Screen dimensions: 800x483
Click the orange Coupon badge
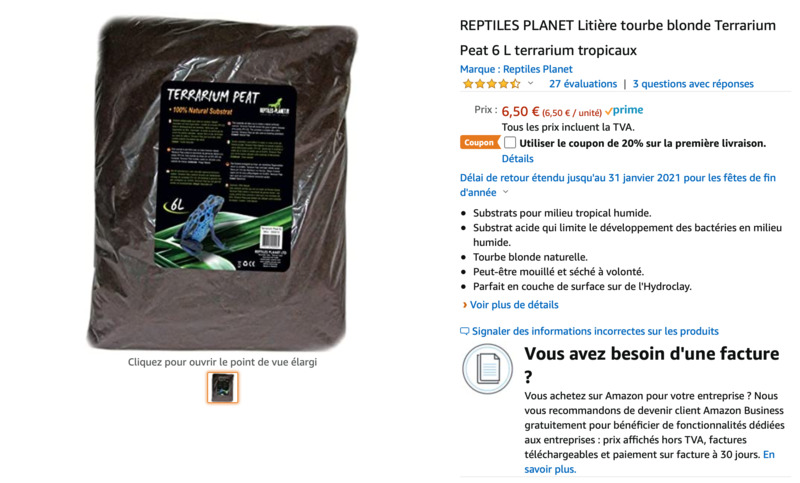[x=480, y=142]
